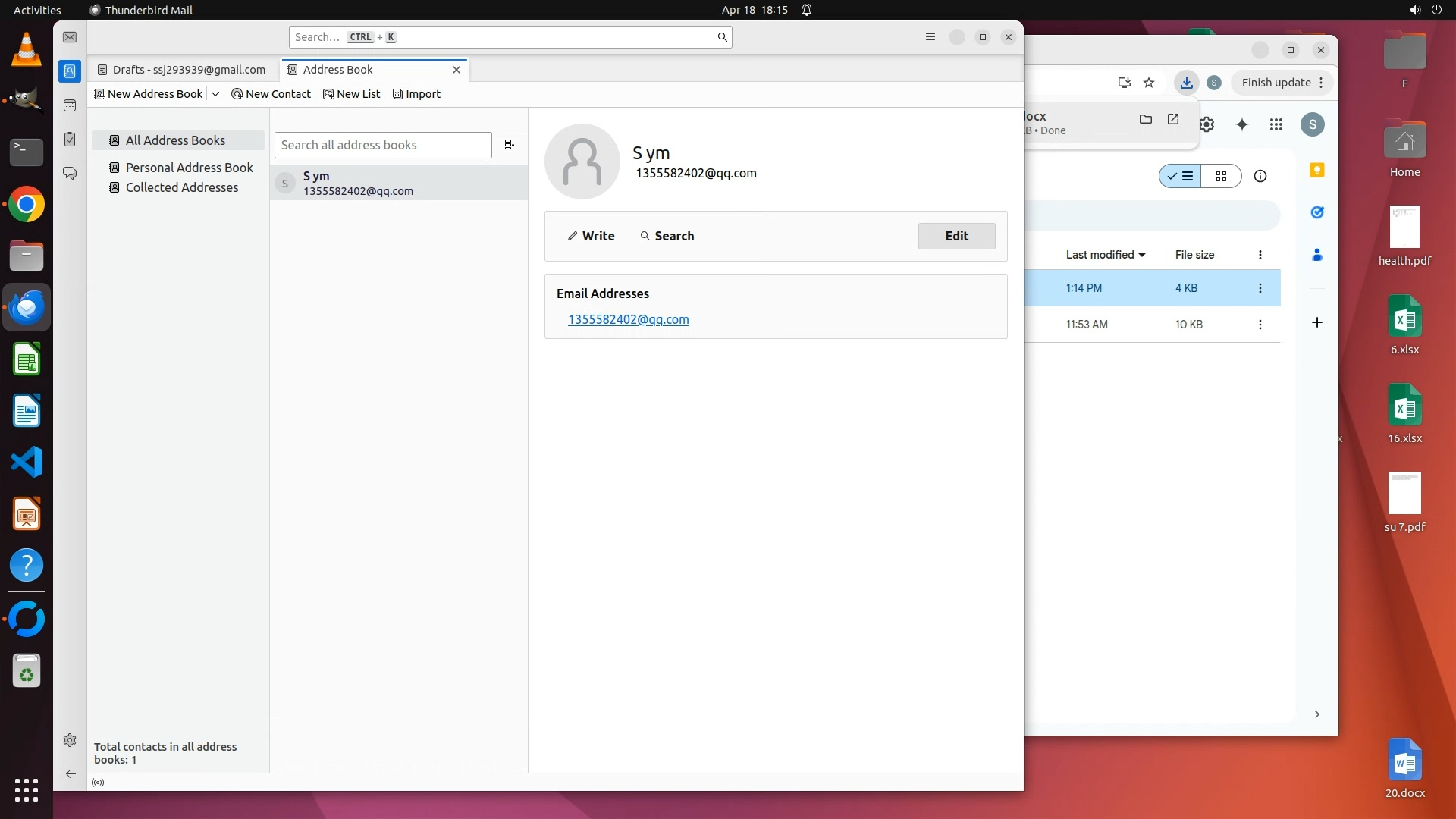Open Thunderbird settings gear icon
The height and width of the screenshot is (819, 1456).
coord(70,740)
